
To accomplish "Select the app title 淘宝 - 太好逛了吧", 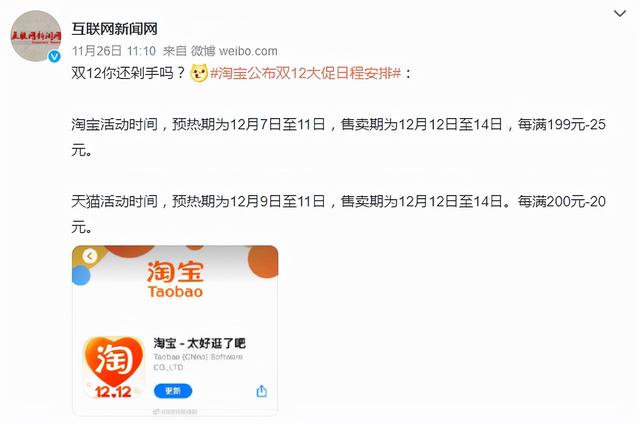I will tap(200, 343).
